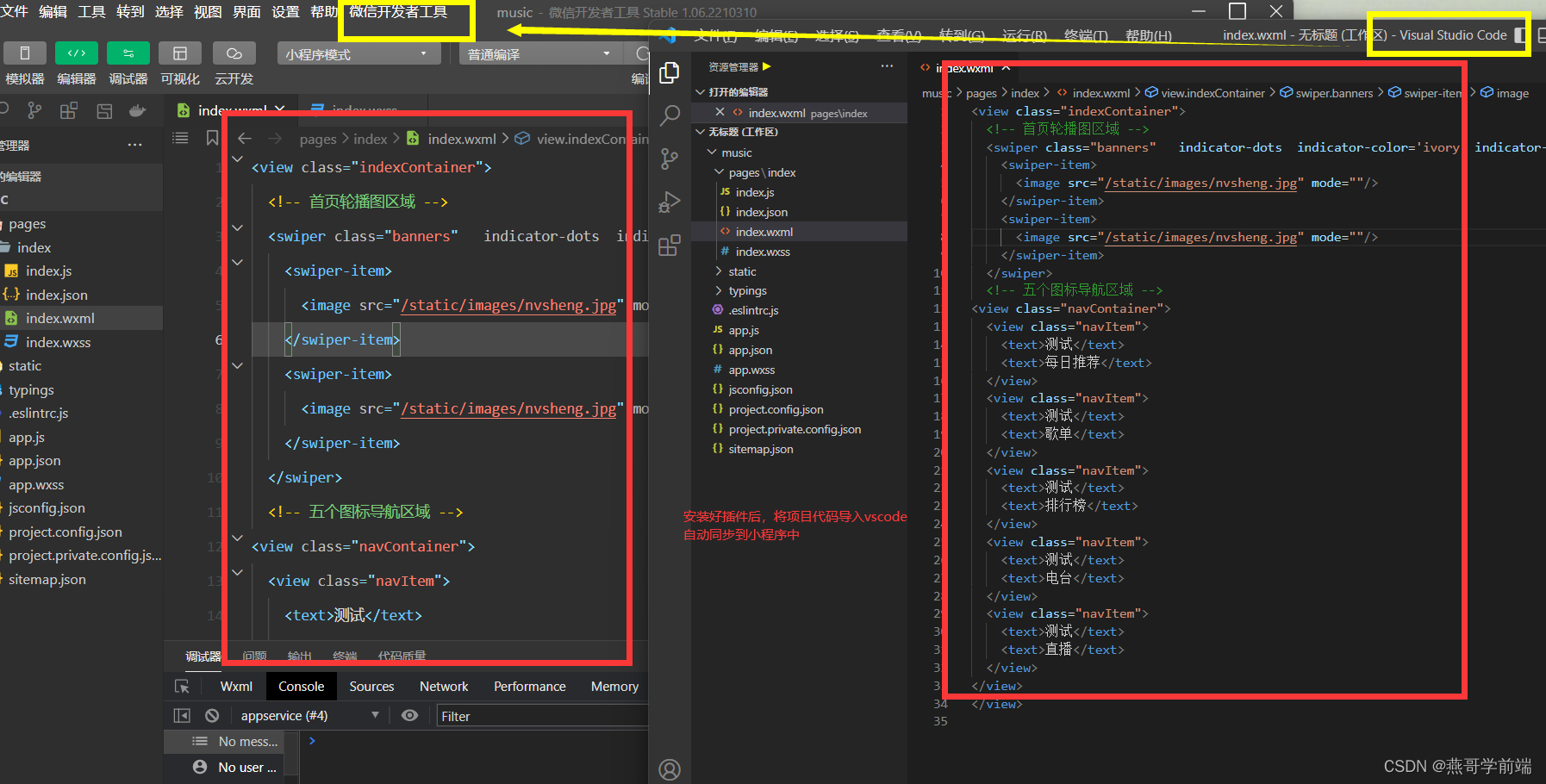Collapse the indexContainer view fold arrow in WeChat editor
1546x784 pixels.
237,159
